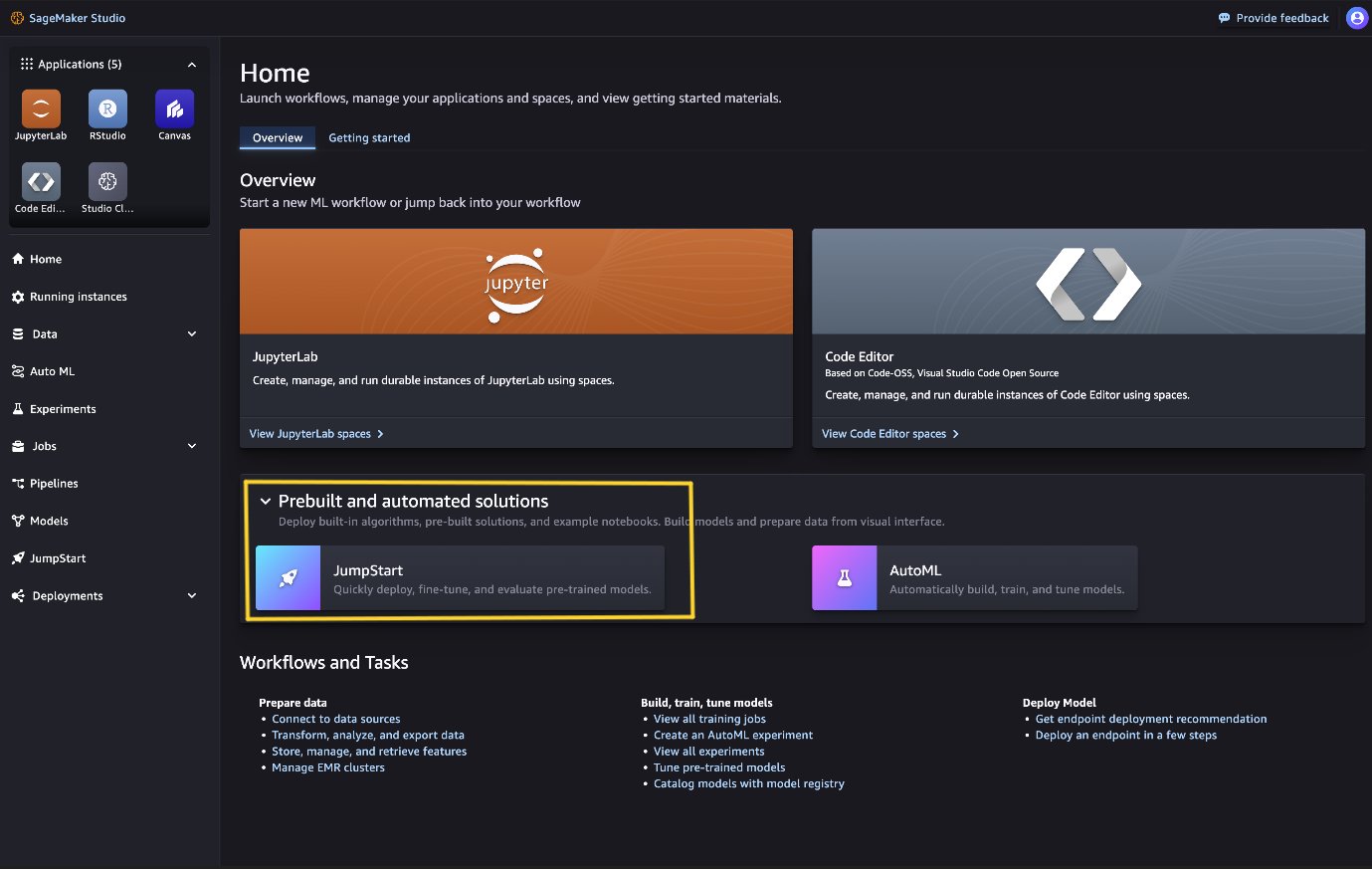Image resolution: width=1372 pixels, height=869 pixels.
Task: Click the Applications grid icon
Action: (x=27, y=64)
